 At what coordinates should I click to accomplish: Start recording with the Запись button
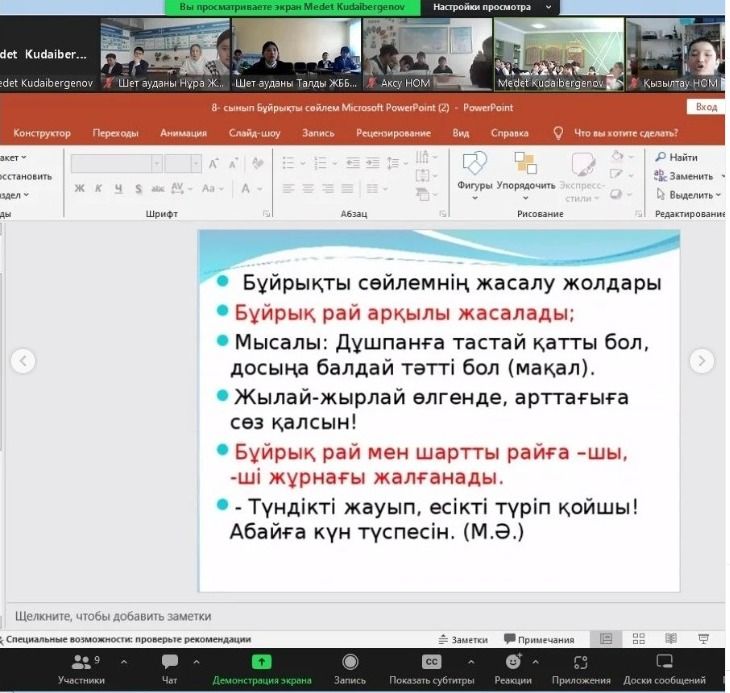(x=350, y=668)
